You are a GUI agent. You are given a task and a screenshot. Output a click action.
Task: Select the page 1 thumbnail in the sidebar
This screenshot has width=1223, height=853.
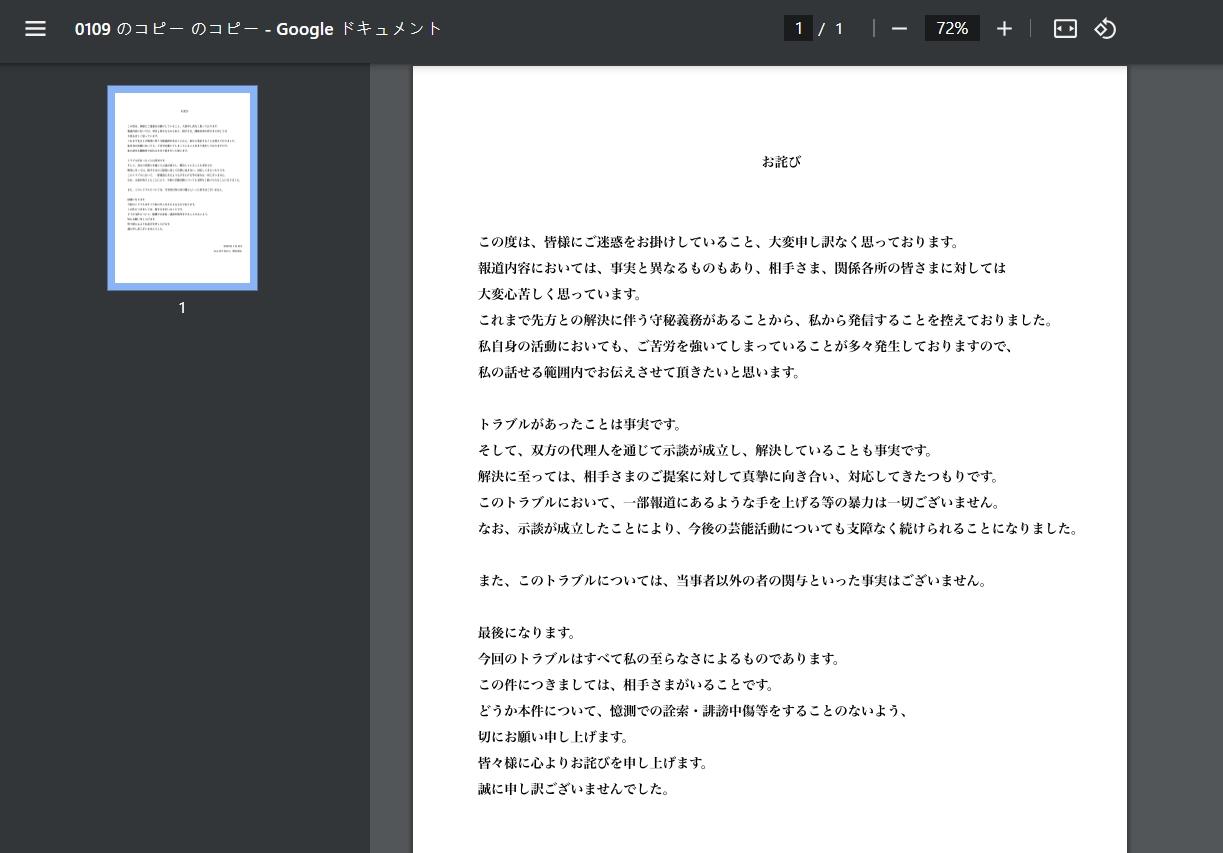pyautogui.click(x=182, y=188)
